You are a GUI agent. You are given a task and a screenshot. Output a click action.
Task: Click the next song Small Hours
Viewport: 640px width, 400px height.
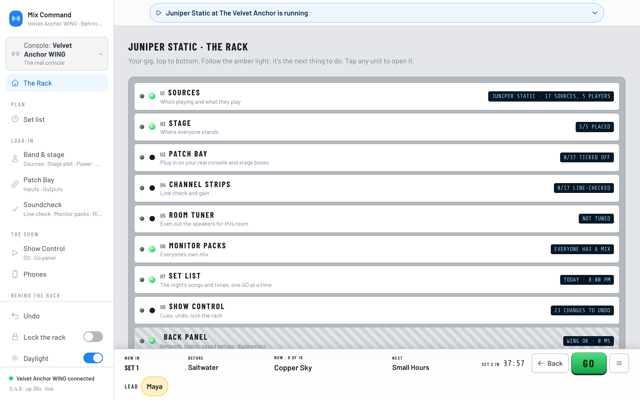pyautogui.click(x=410, y=368)
